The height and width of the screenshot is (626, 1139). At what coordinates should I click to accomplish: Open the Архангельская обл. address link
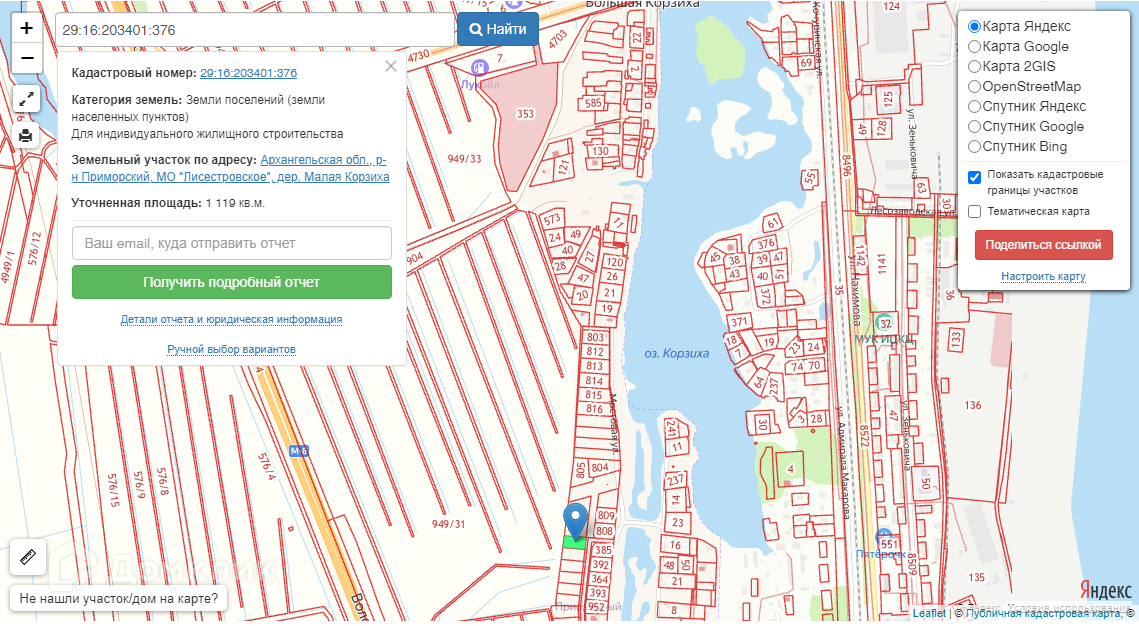pyautogui.click(x=230, y=168)
